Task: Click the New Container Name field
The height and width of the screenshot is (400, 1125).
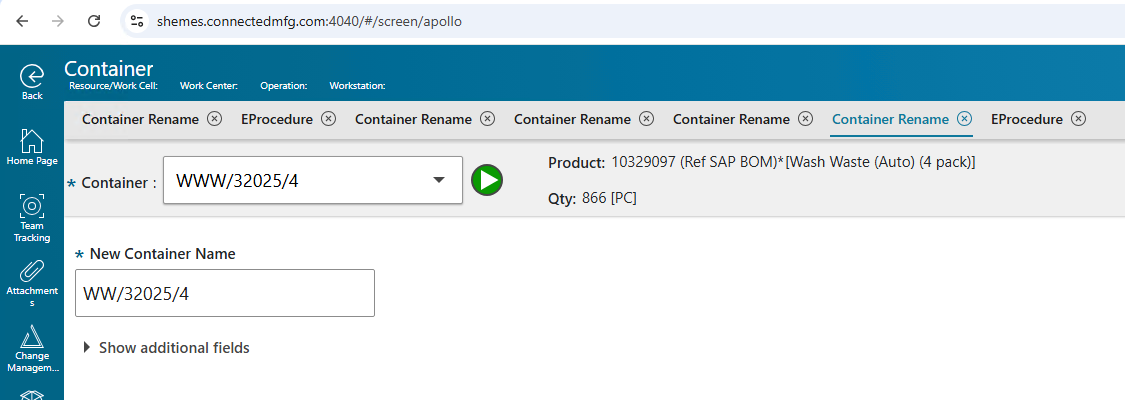Action: point(225,293)
